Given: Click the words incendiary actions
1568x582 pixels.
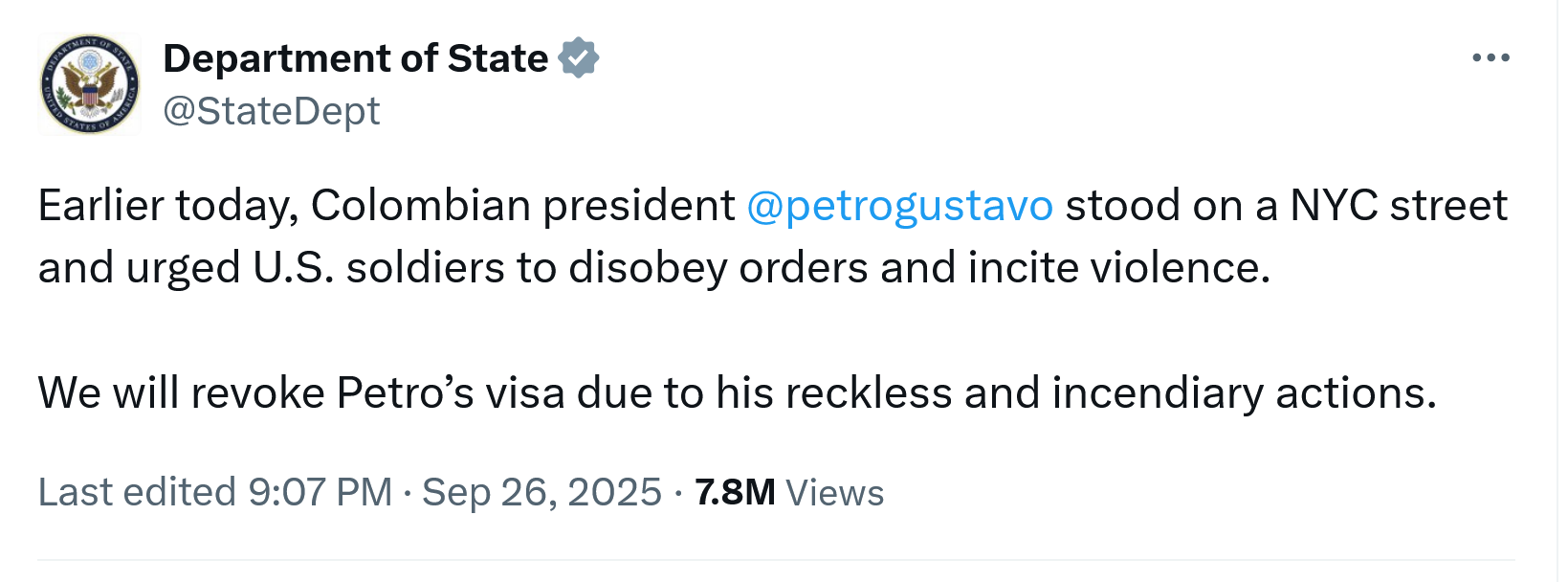Looking at the screenshot, I should click(1244, 393).
